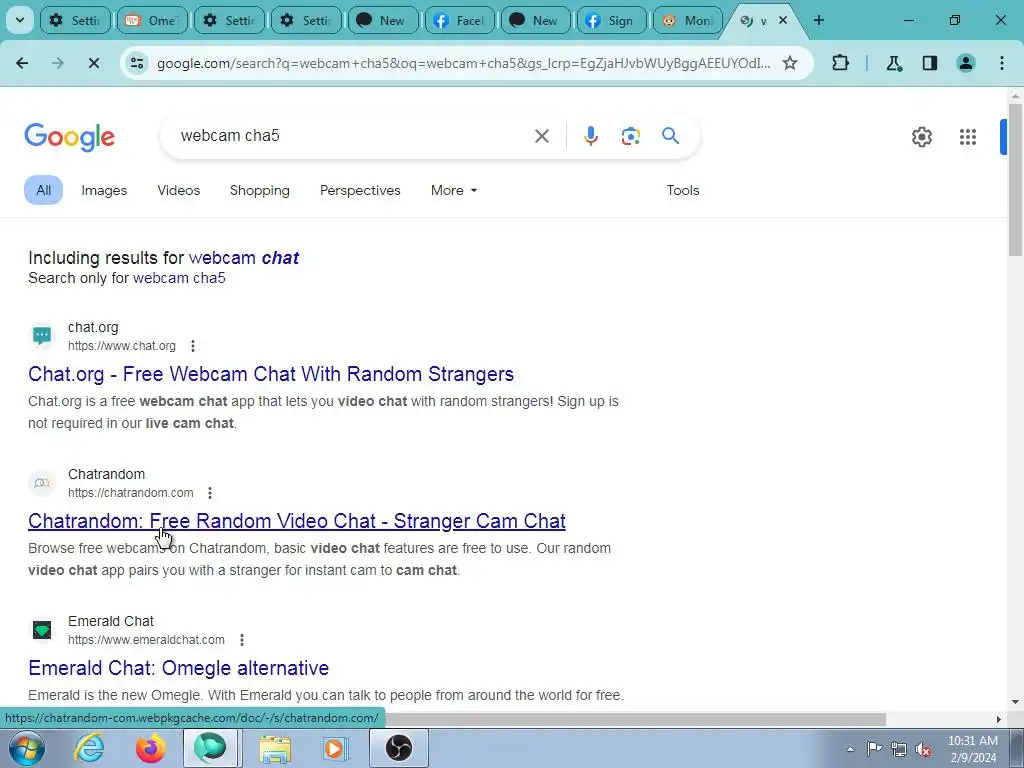1024x768 pixels.
Task: Open the Google apps grid
Action: (x=968, y=136)
